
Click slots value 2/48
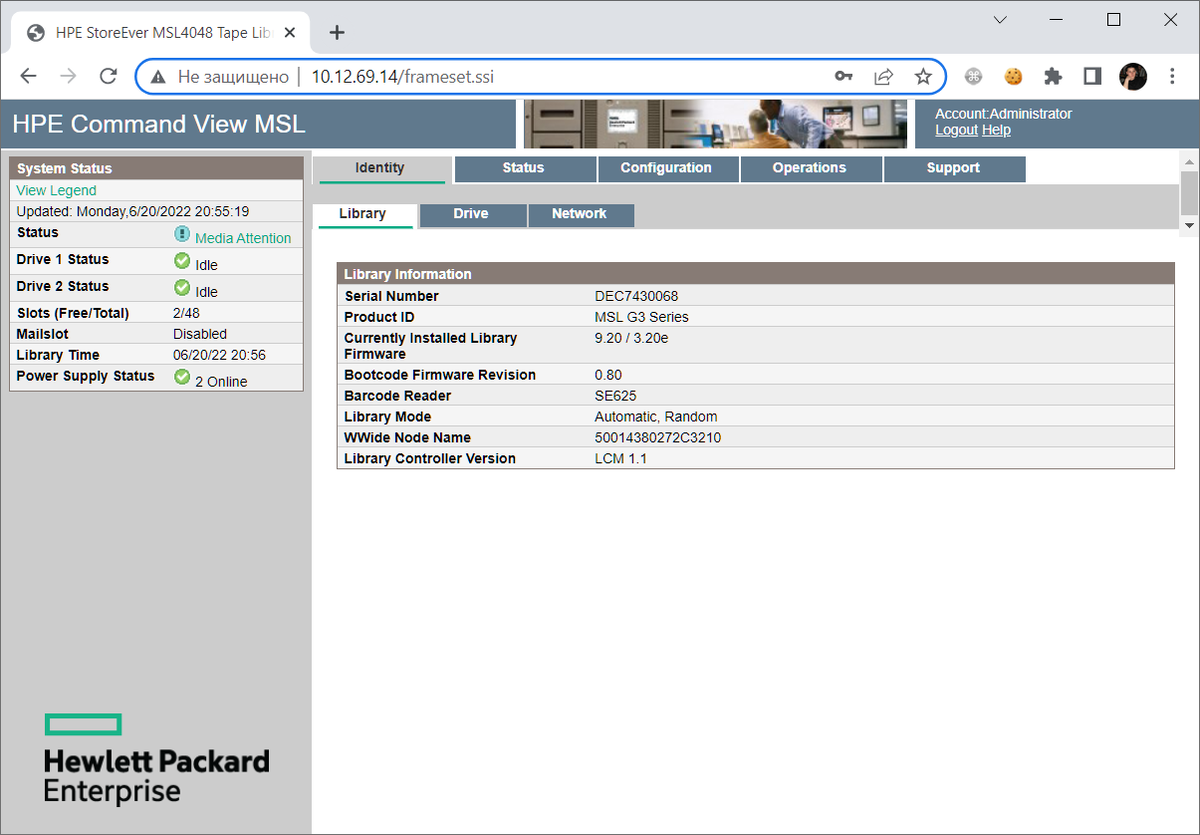click(188, 313)
